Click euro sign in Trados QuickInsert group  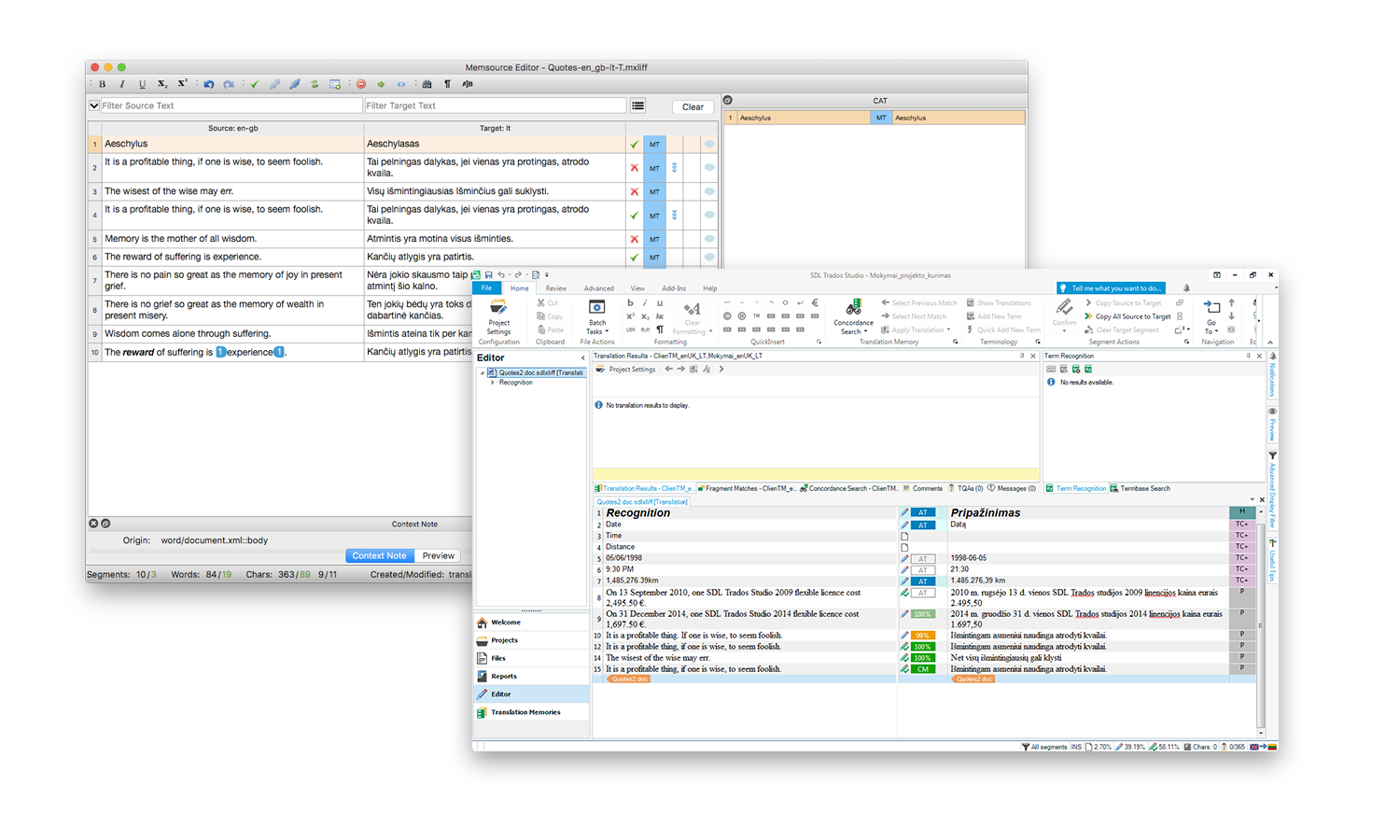click(815, 302)
